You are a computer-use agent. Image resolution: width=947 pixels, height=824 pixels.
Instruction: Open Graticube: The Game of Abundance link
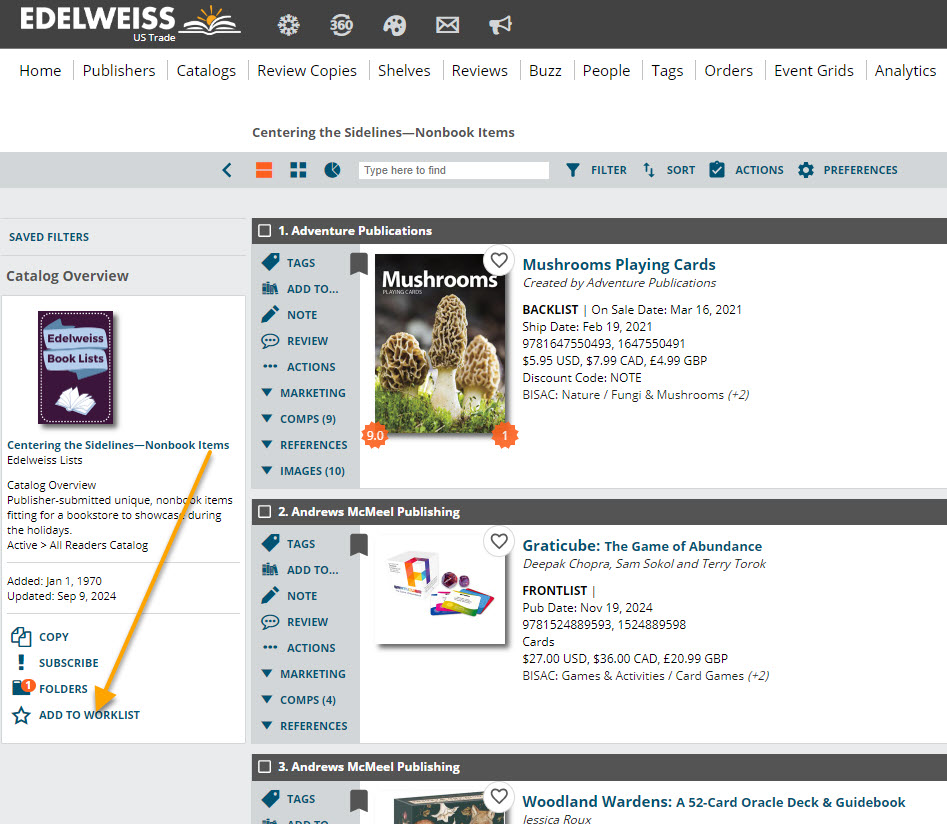tap(642, 546)
